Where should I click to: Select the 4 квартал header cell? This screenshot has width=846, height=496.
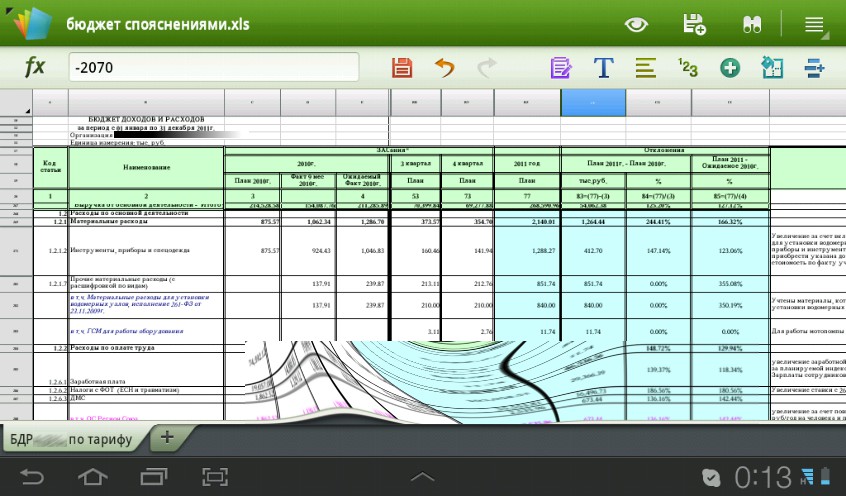468,164
